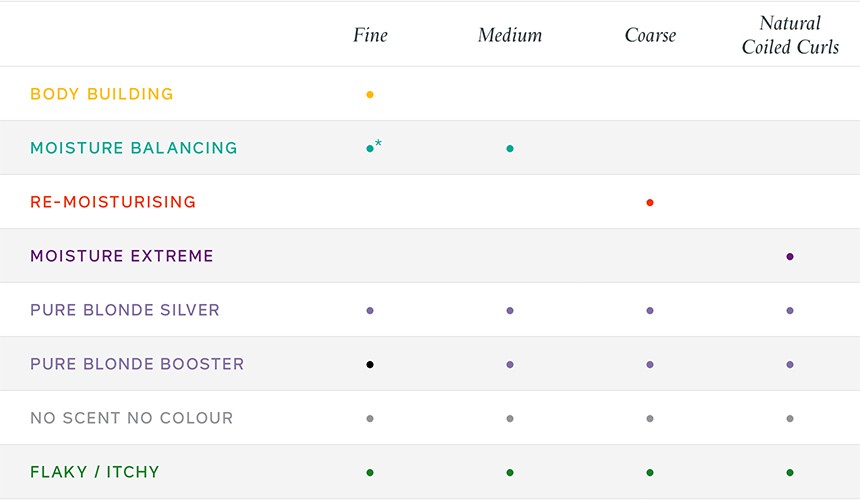Click the yellow Body Building Fine dot
The image size is (860, 500).
point(370,94)
